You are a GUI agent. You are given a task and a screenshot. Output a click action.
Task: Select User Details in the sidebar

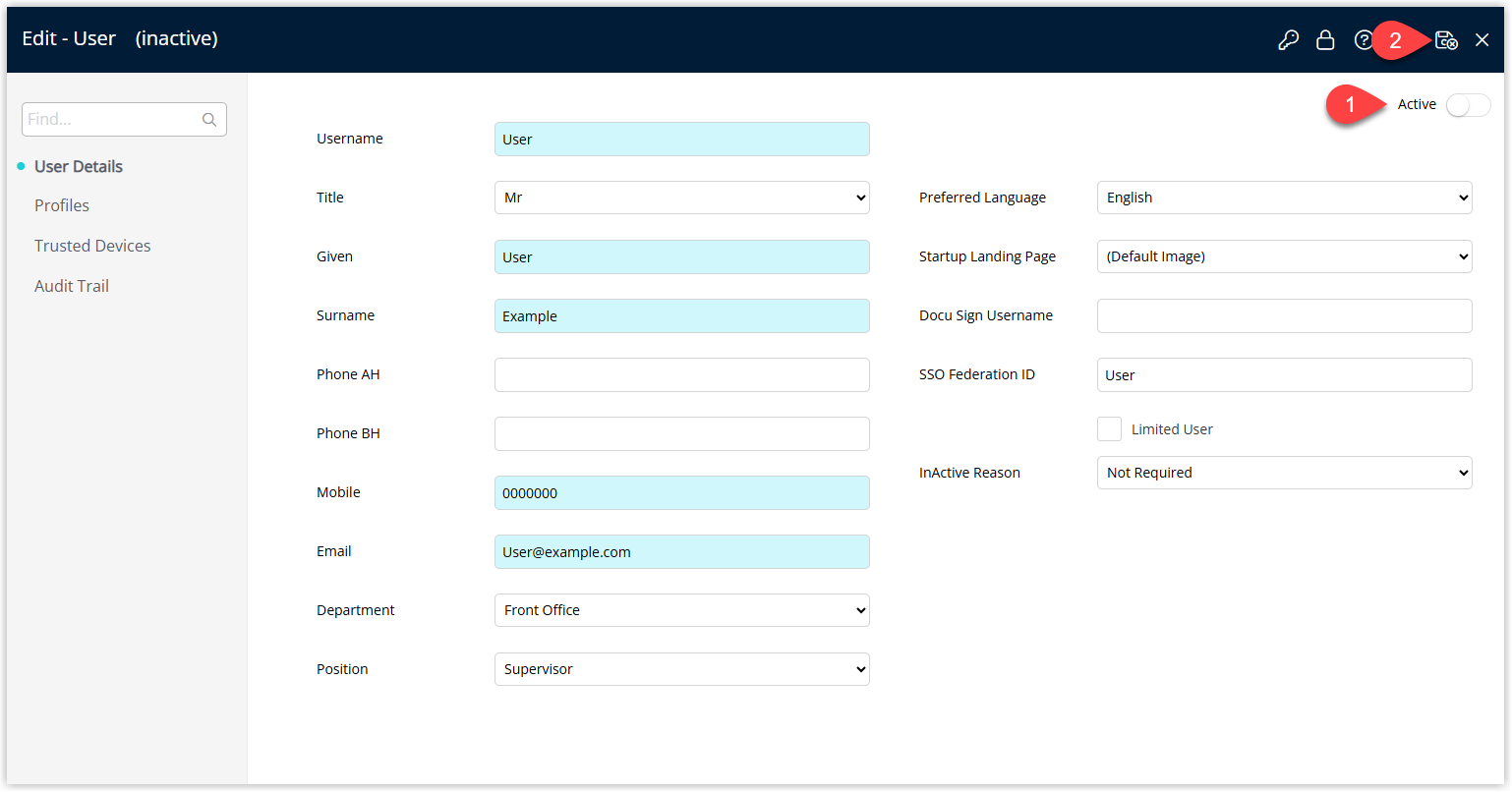click(79, 166)
